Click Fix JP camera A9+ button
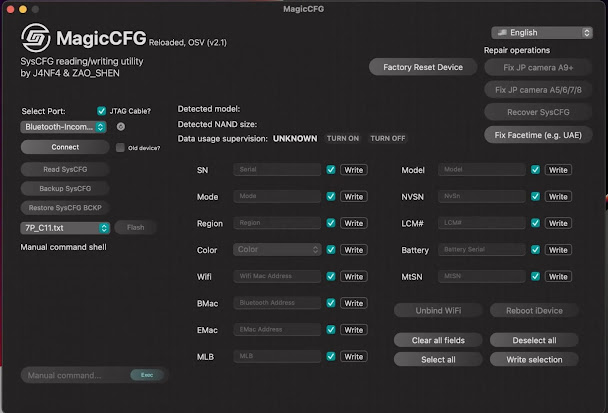Viewport: 608px width, 413px height. click(538, 67)
